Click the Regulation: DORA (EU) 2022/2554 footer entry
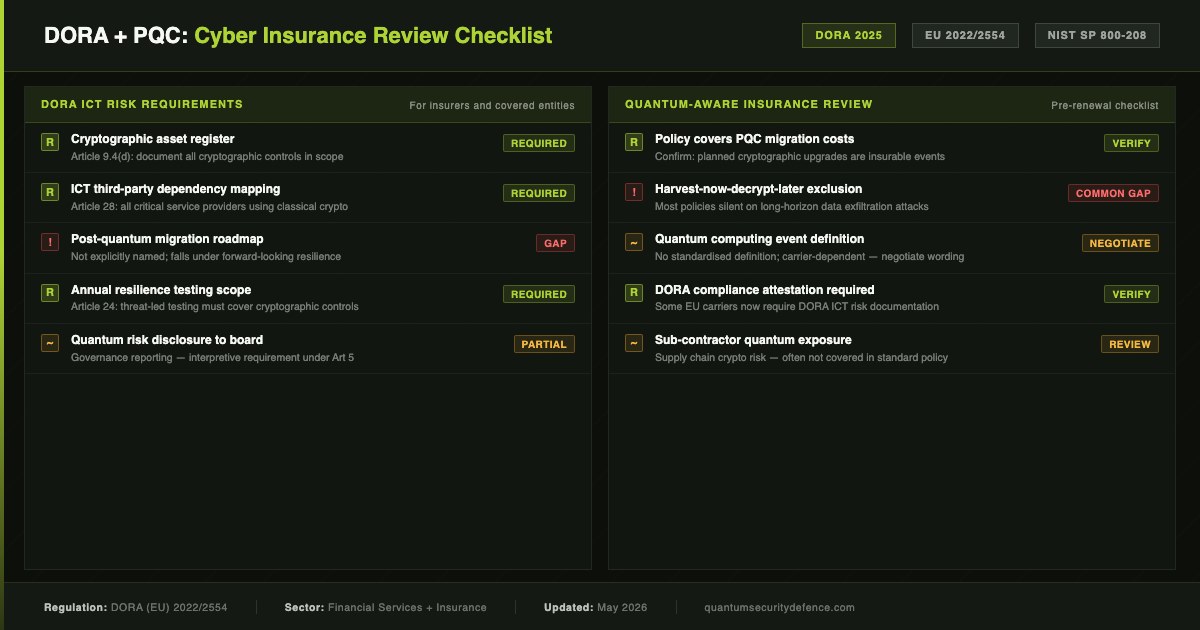Image resolution: width=1200 pixels, height=630 pixels. (135, 607)
